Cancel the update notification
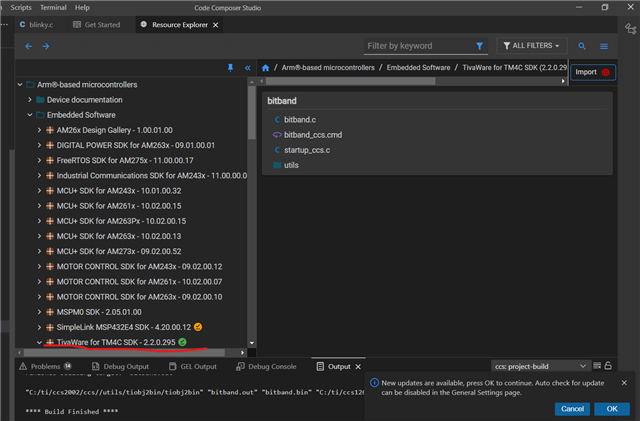 [572, 409]
